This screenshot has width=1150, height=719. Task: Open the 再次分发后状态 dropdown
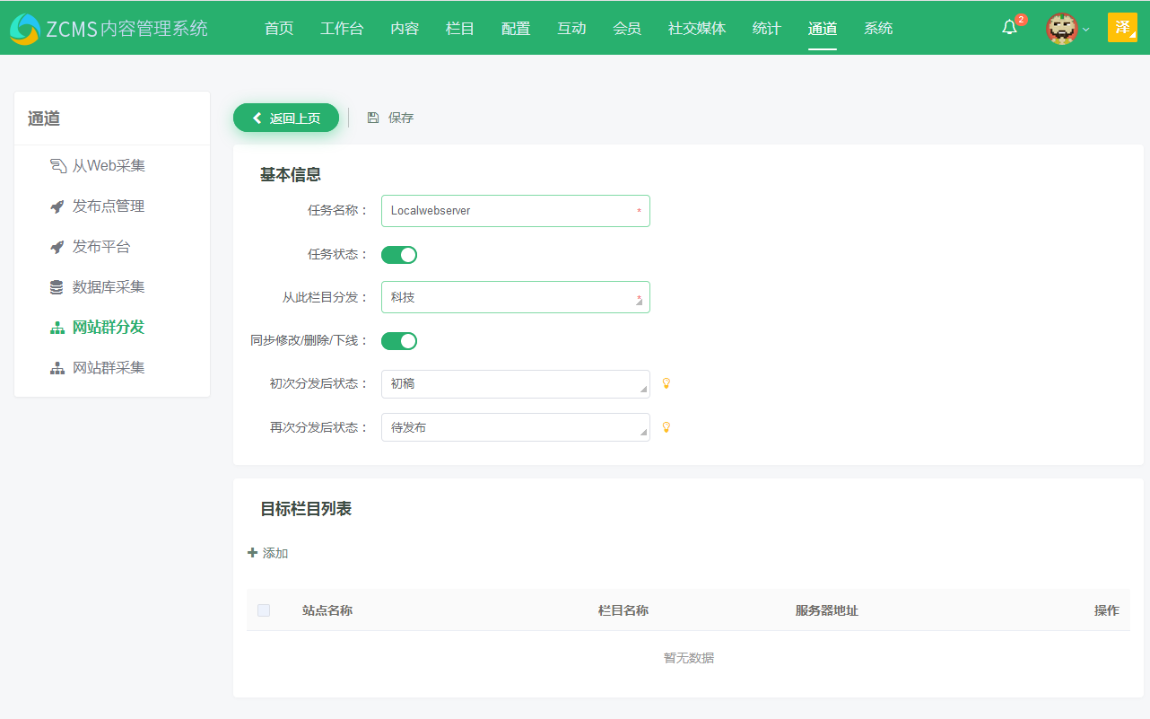(x=515, y=427)
